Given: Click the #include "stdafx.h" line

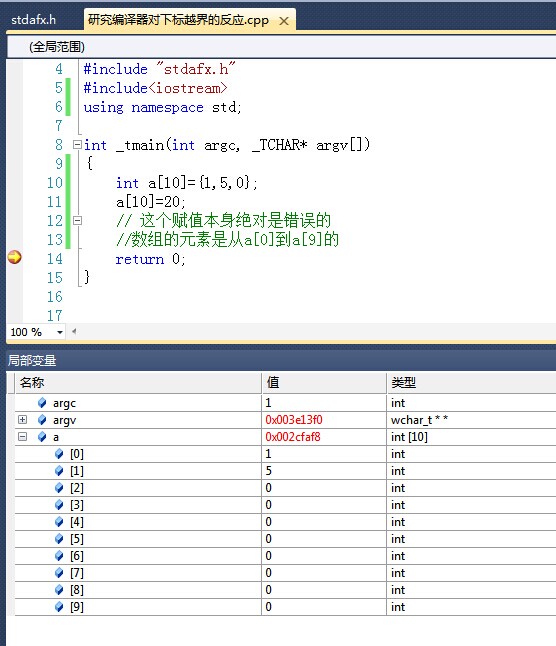Looking at the screenshot, I should pos(159,68).
